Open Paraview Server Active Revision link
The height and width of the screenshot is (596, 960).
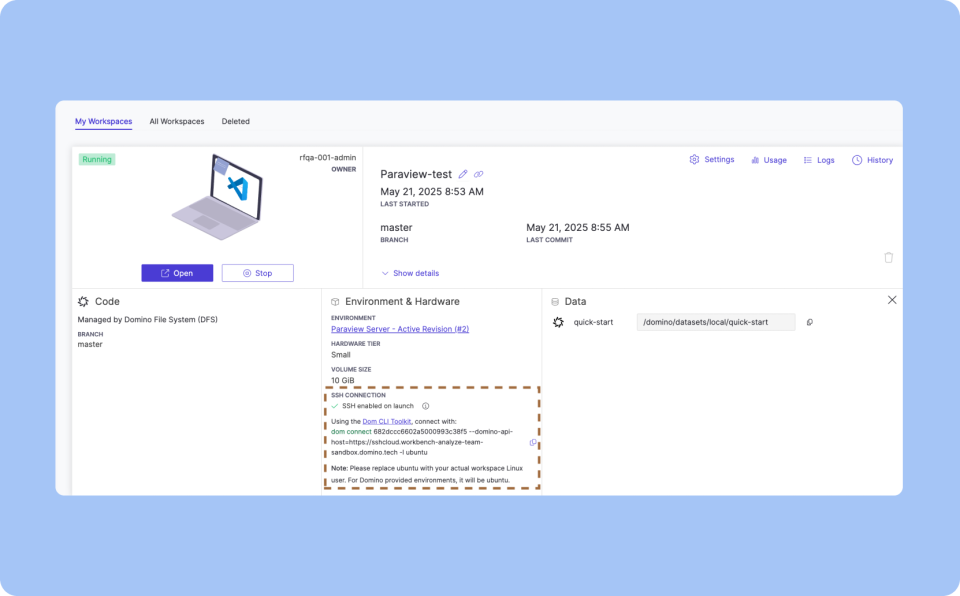click(400, 329)
